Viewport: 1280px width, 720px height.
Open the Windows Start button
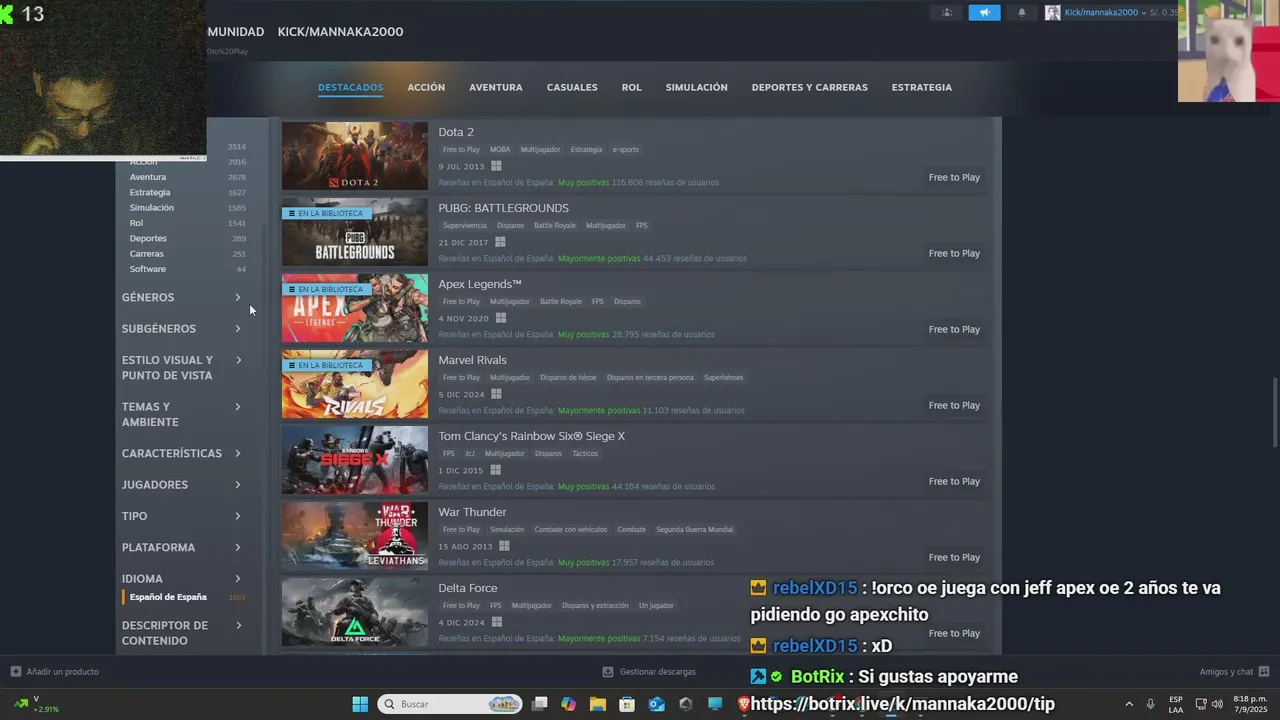click(x=360, y=704)
